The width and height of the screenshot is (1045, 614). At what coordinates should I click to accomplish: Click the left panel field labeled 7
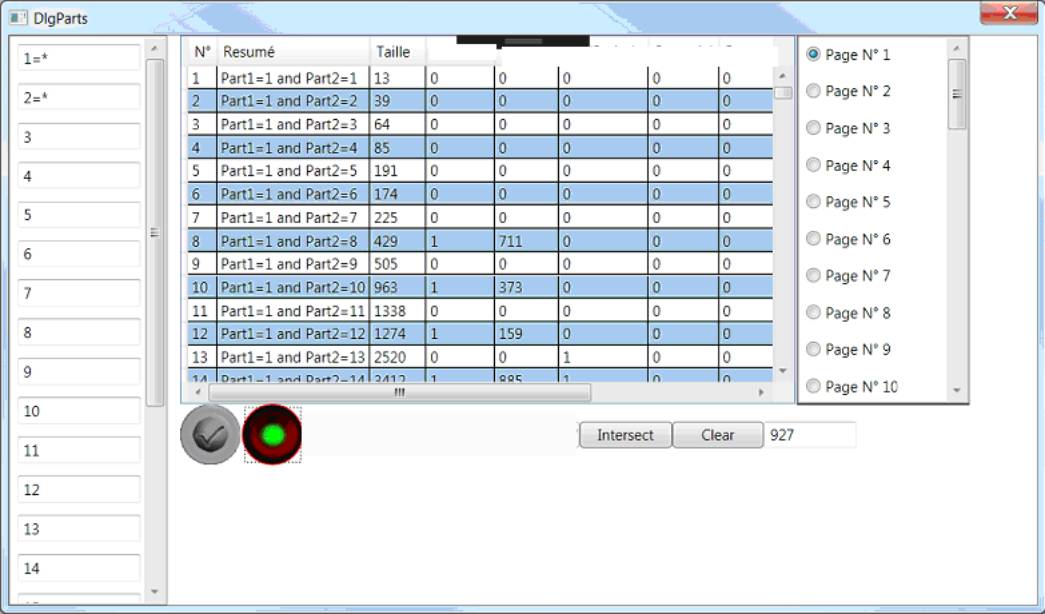[x=78, y=293]
